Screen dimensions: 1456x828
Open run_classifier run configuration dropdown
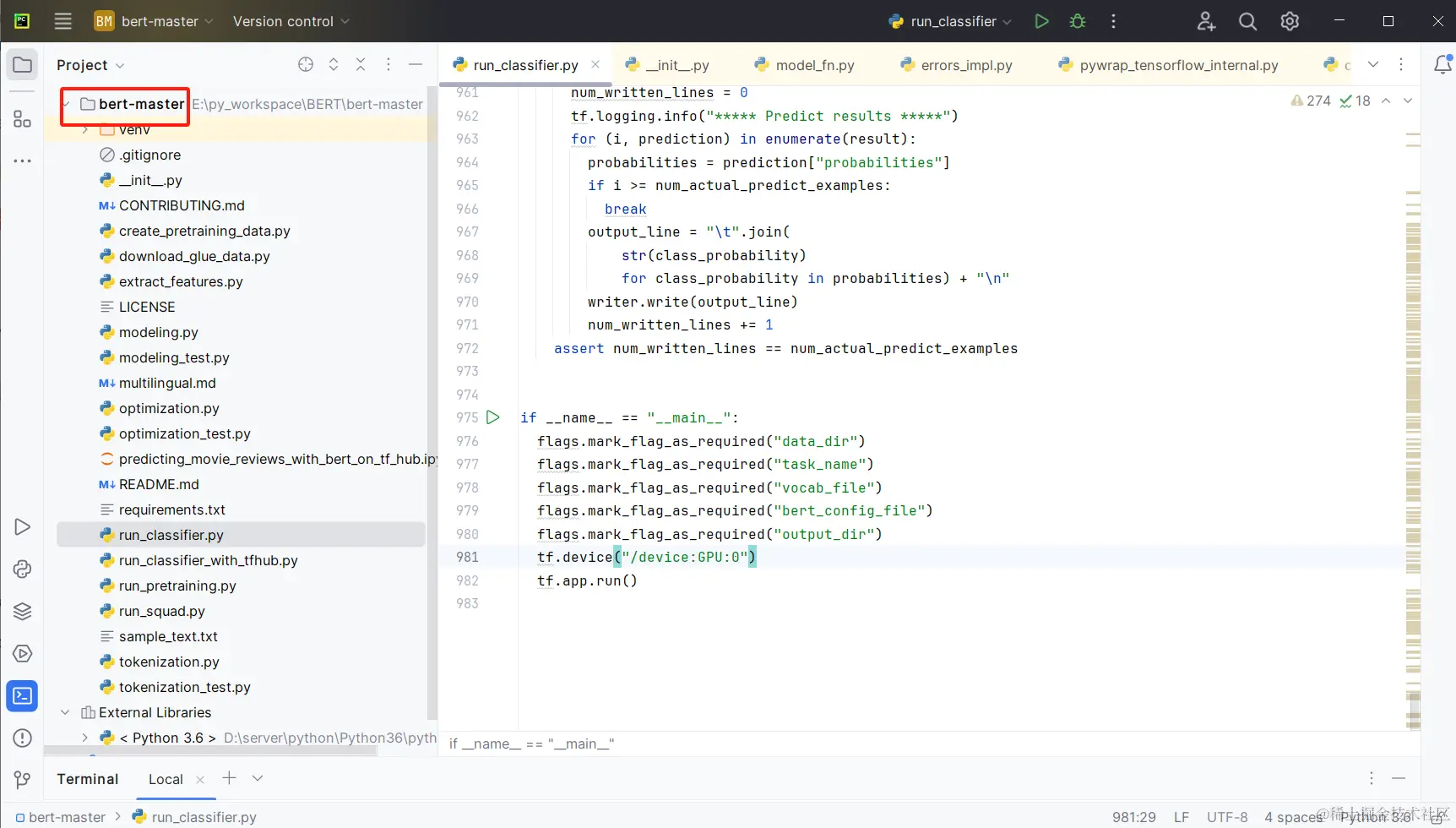click(950, 21)
